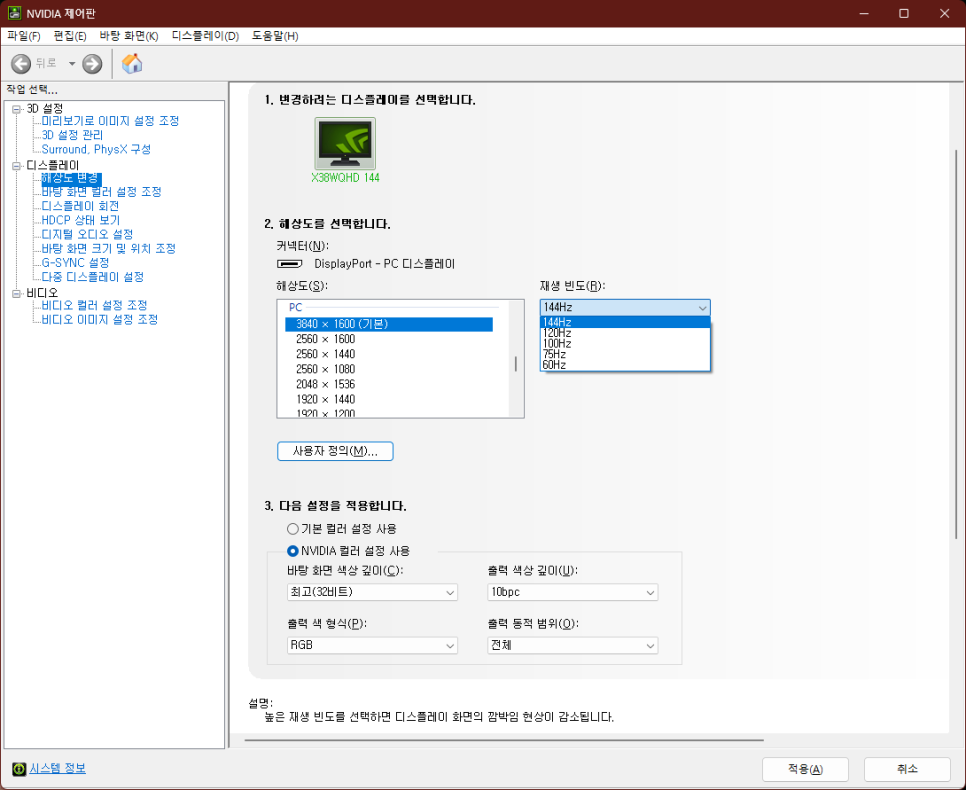The height and width of the screenshot is (790, 966).
Task: Open 출력 동적 범위 전체 dropdown
Action: 572,645
